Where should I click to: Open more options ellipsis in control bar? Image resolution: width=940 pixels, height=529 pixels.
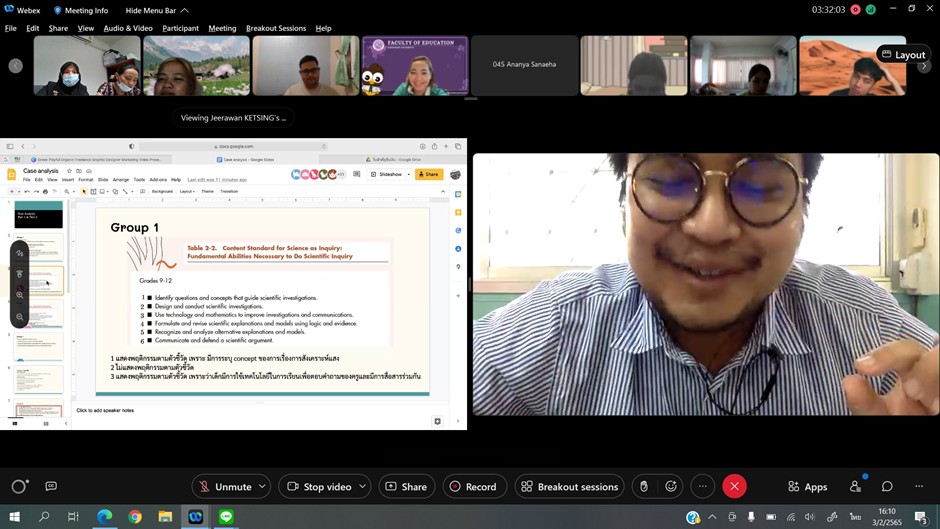click(703, 486)
